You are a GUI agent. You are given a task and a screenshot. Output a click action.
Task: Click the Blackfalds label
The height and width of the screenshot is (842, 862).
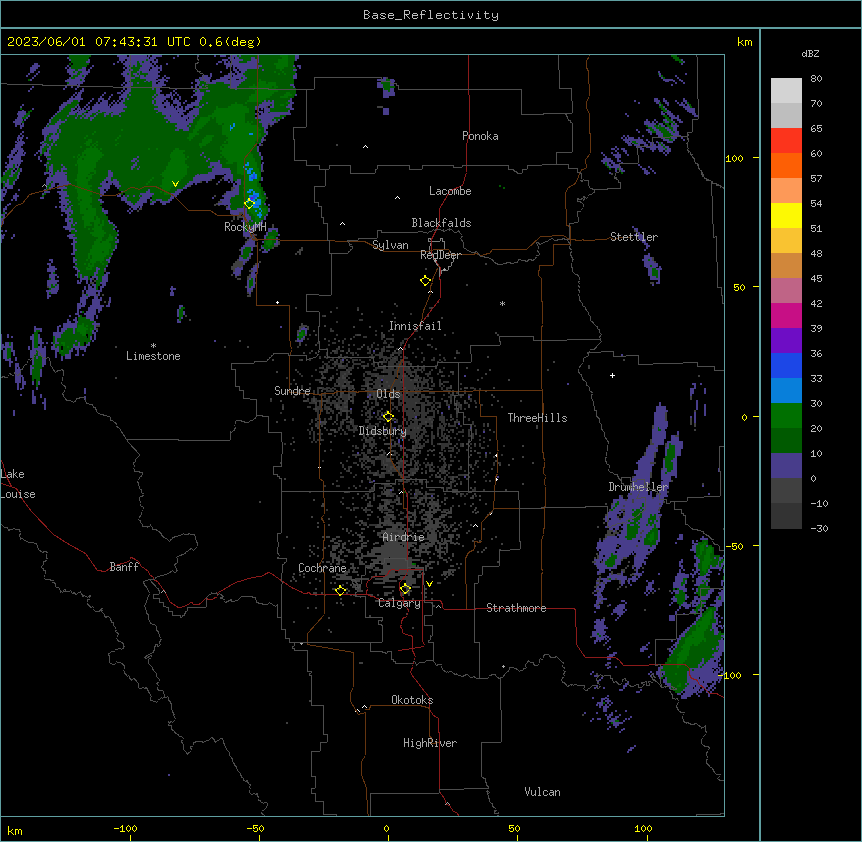tap(441, 223)
